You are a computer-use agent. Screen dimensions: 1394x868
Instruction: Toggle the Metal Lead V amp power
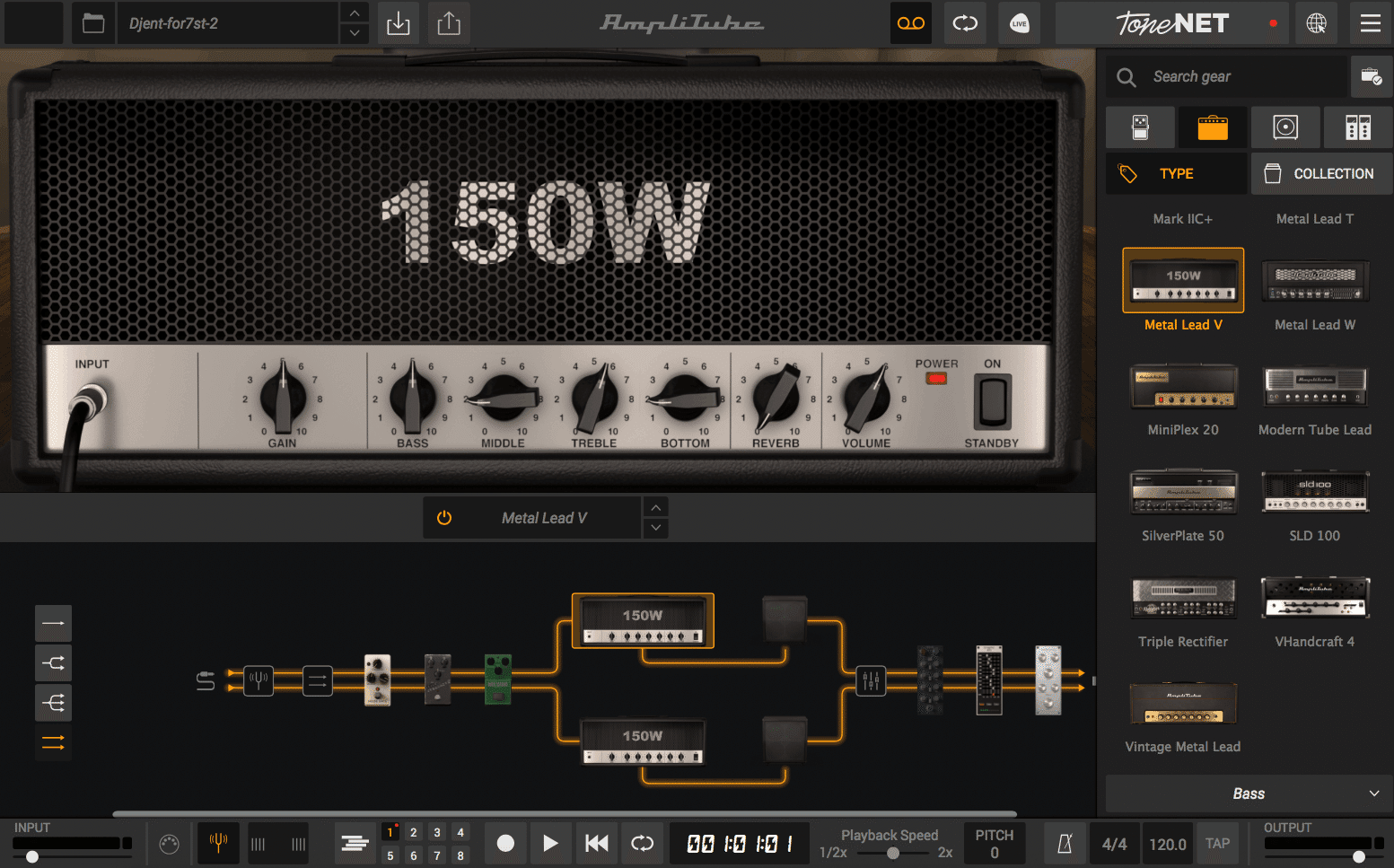[x=444, y=517]
